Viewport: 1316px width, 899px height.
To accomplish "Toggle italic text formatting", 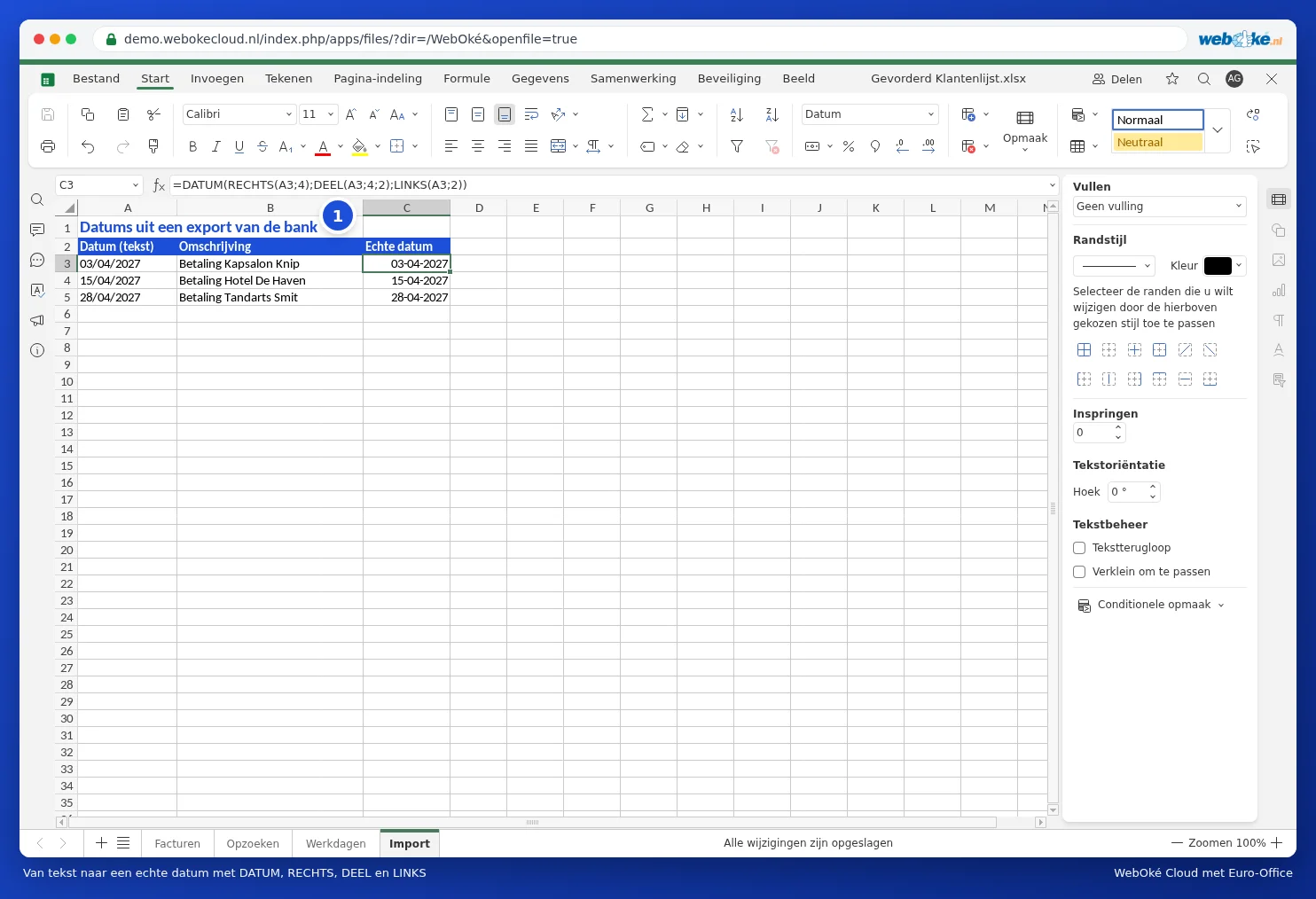I will pyautogui.click(x=215, y=146).
